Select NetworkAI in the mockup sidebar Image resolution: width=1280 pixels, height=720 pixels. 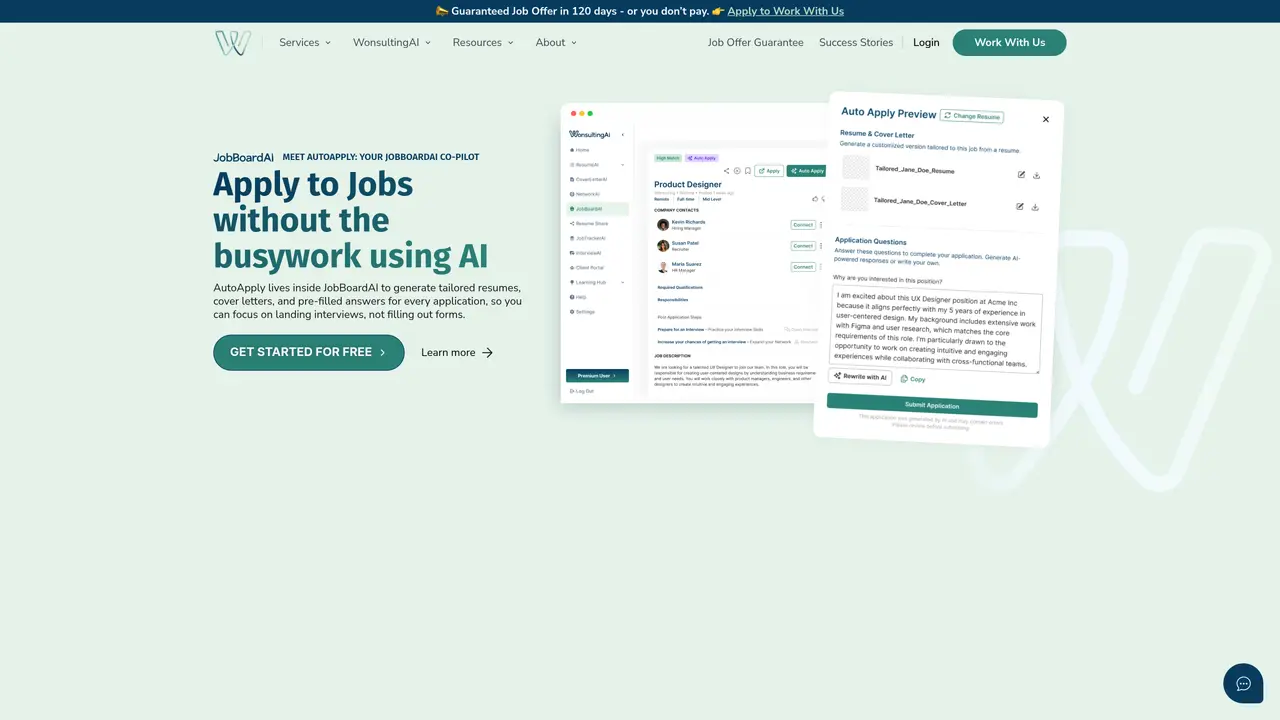(585, 194)
